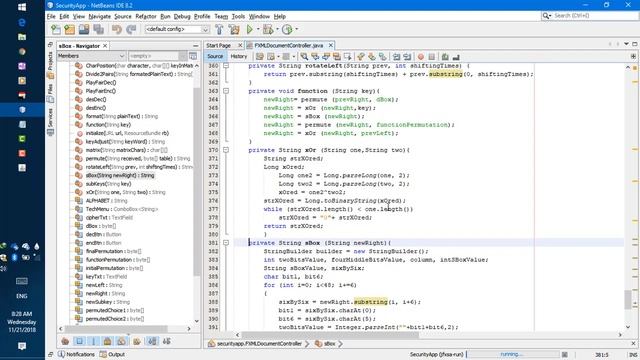The image size is (640, 360).
Task: Open the Output window button
Action: 112,354
